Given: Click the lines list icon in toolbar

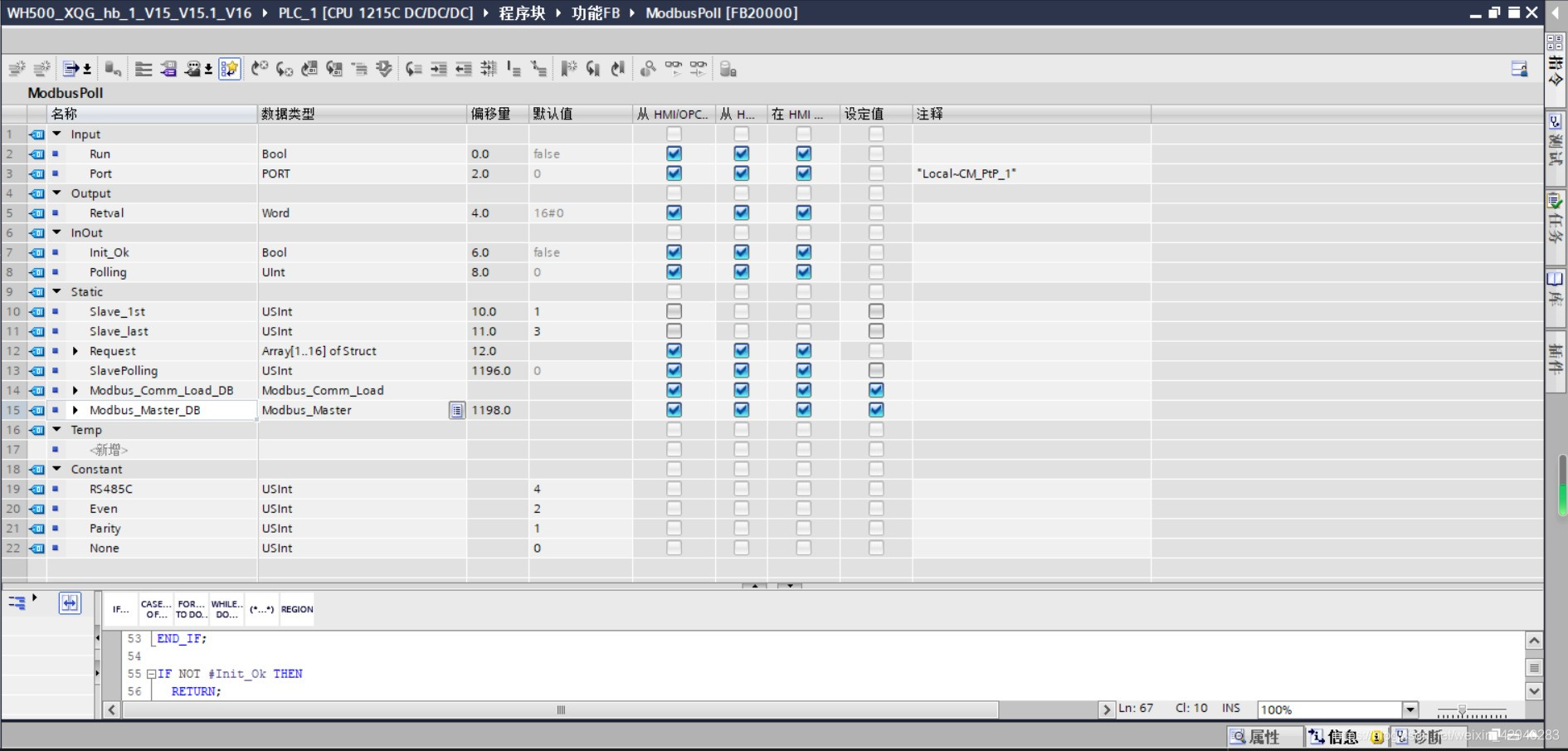Looking at the screenshot, I should pos(144,69).
